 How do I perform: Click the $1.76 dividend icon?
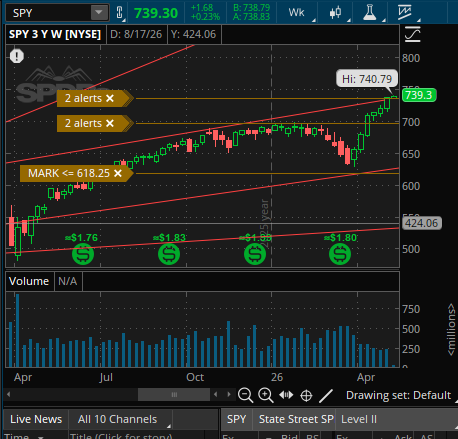point(83,254)
